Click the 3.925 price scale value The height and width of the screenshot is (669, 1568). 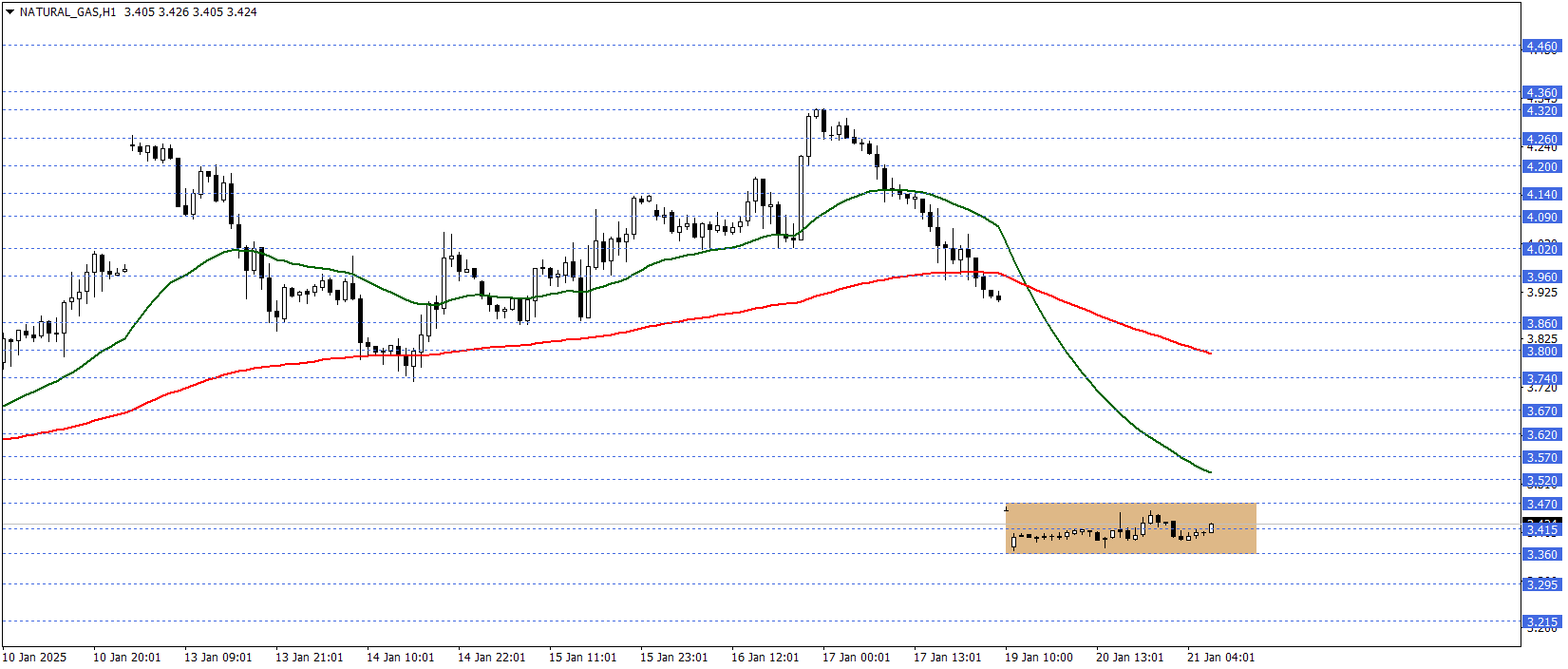click(x=1541, y=292)
